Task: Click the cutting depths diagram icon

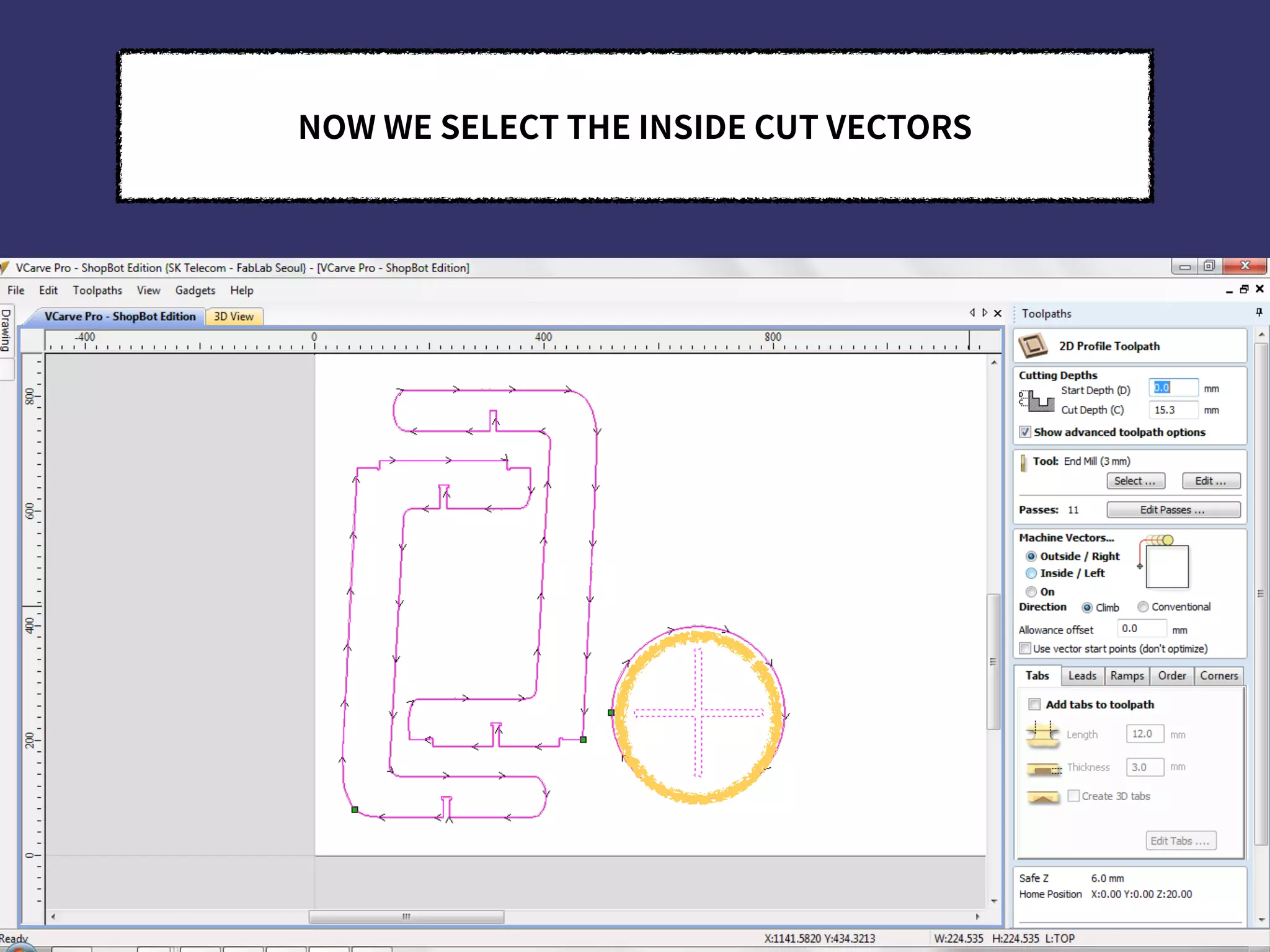Action: tap(1036, 400)
